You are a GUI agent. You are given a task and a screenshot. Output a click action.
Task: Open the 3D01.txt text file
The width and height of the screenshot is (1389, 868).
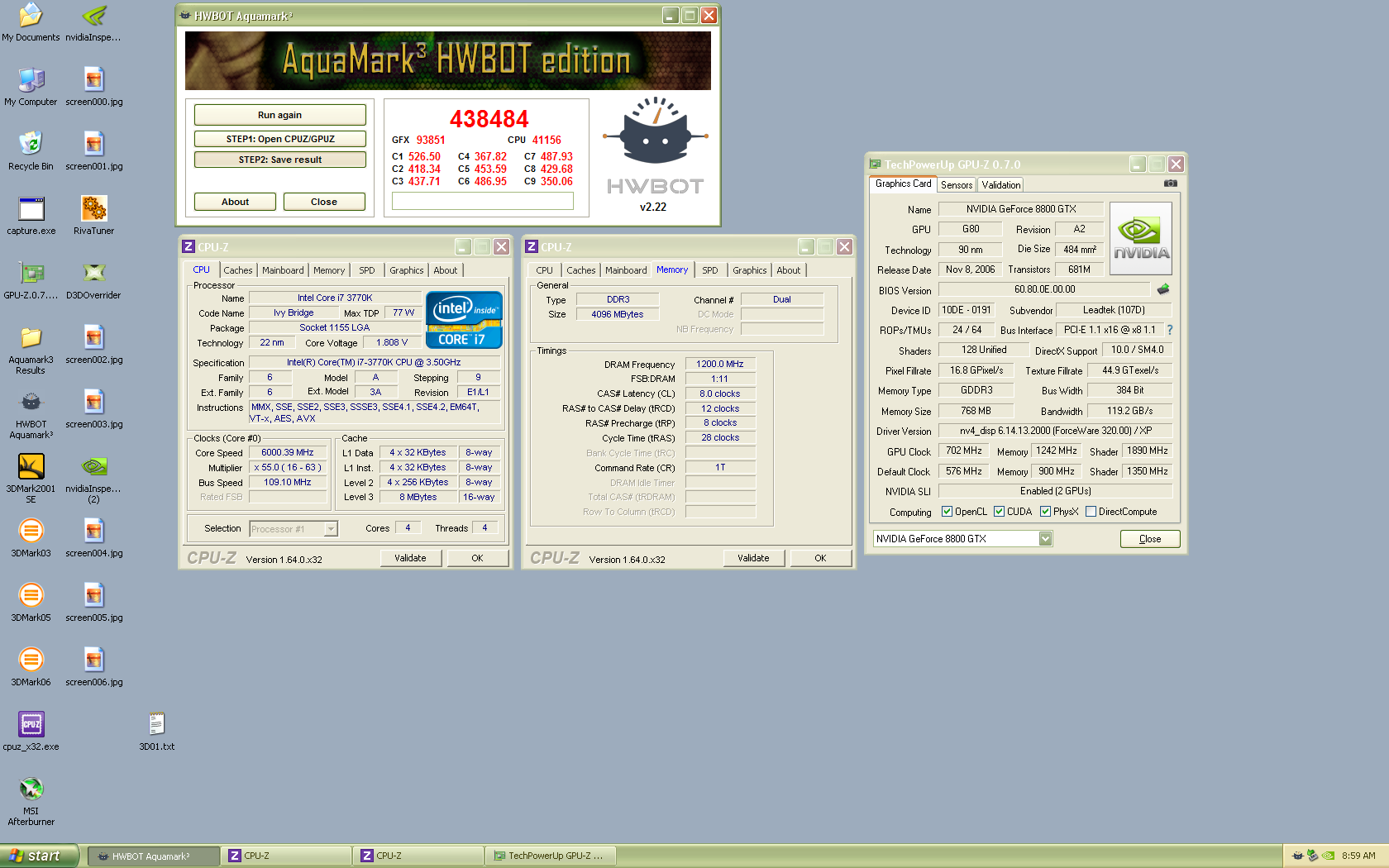click(x=156, y=732)
